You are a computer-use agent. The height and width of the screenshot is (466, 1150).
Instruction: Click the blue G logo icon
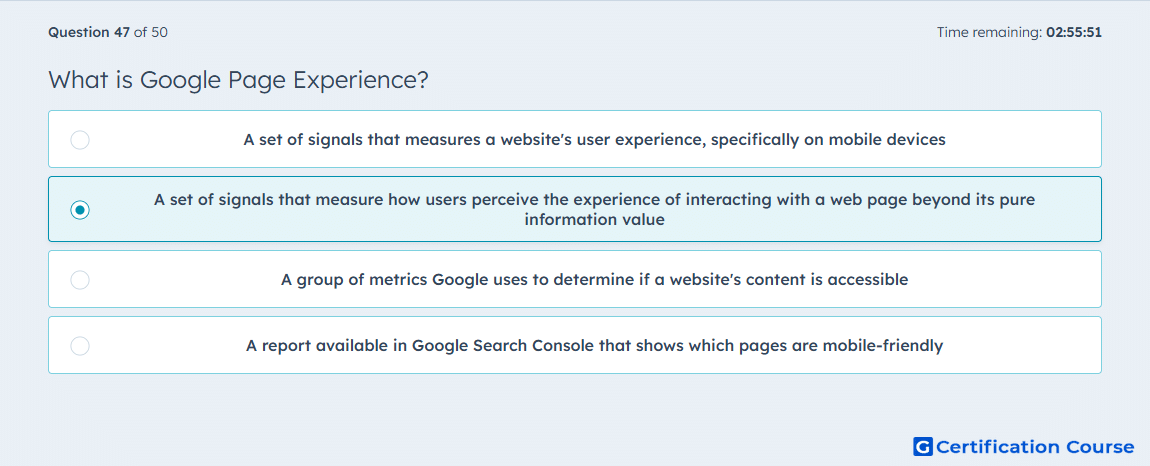pos(923,446)
